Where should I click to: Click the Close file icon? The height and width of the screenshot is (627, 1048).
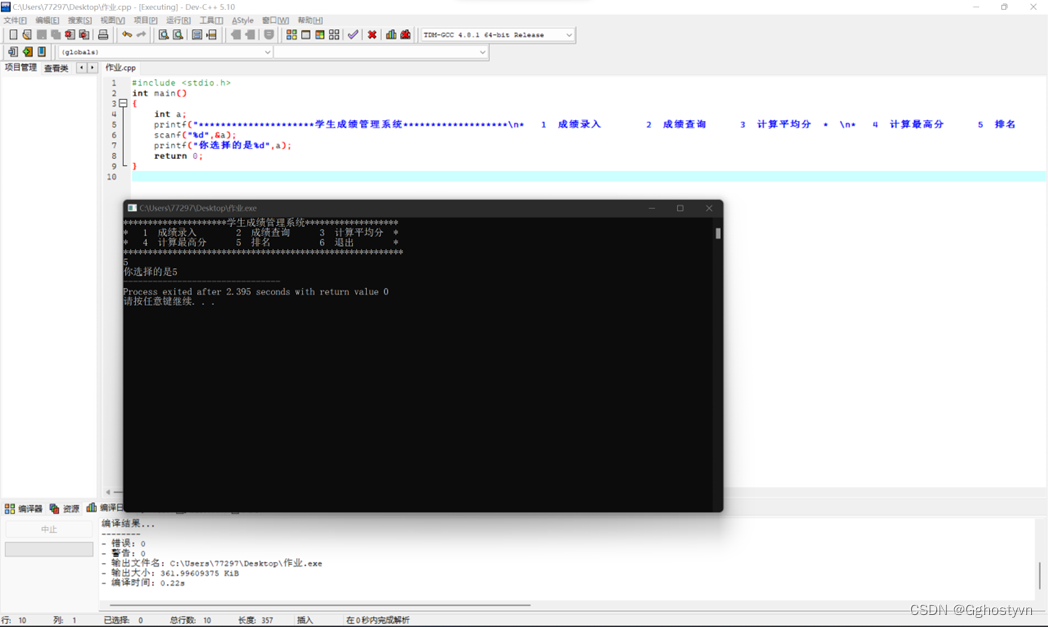70,35
